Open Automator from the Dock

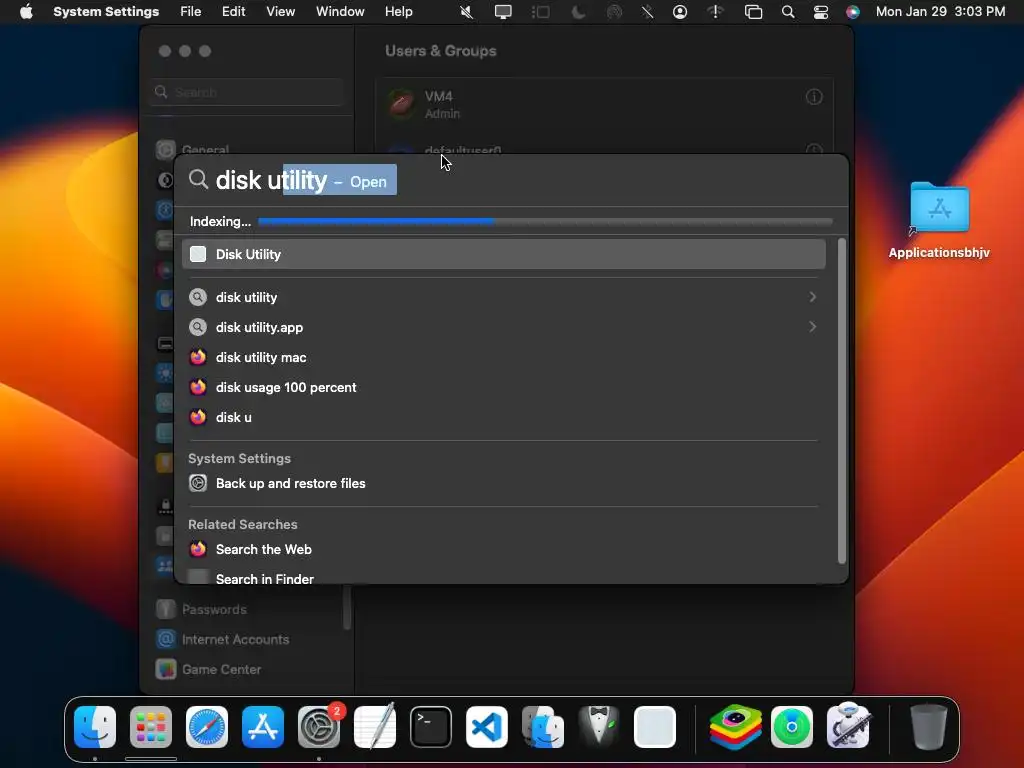tap(848, 726)
